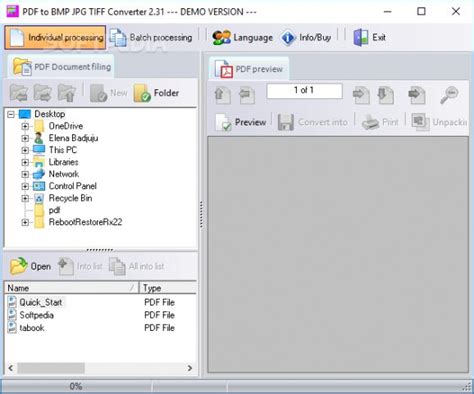Expand the Control Panel node
Viewport: 474px width, 394px height.
[25, 186]
